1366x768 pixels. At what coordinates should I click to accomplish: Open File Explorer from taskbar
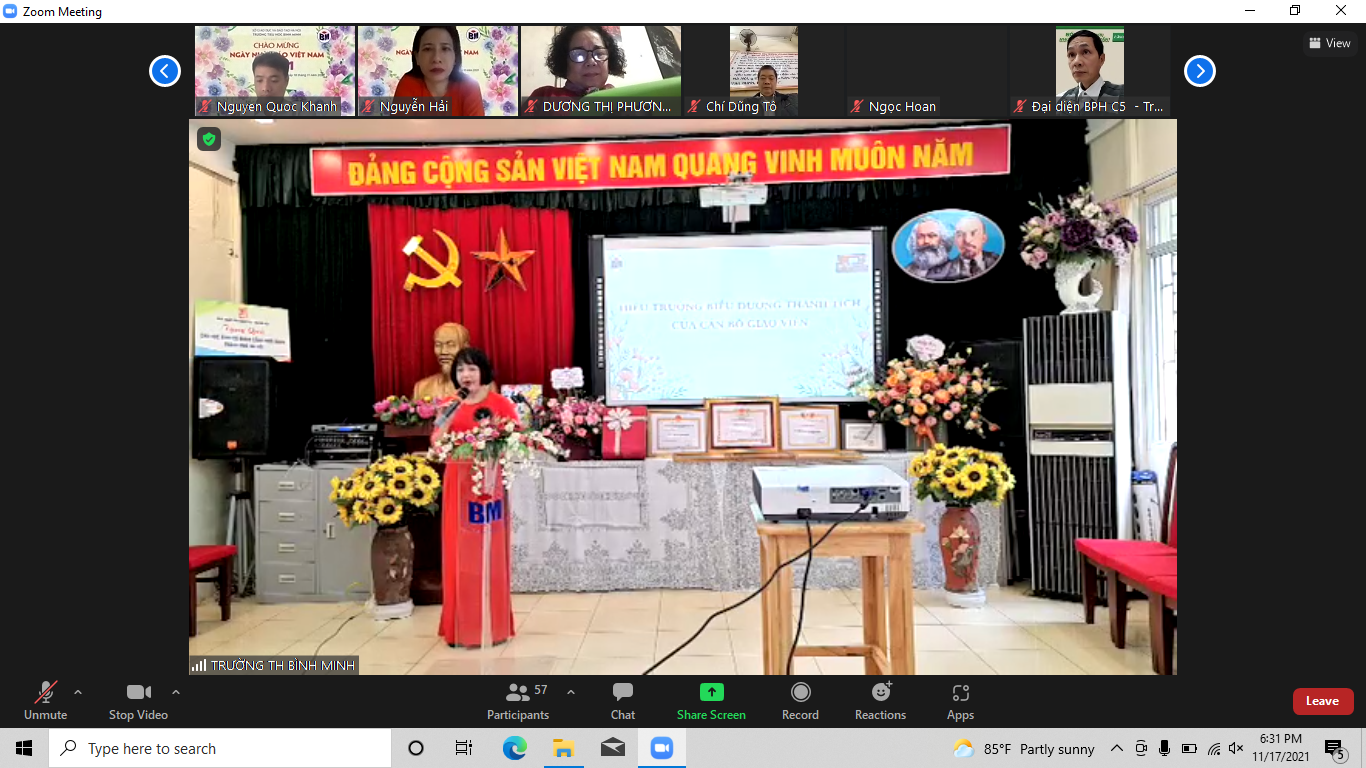pyautogui.click(x=563, y=748)
